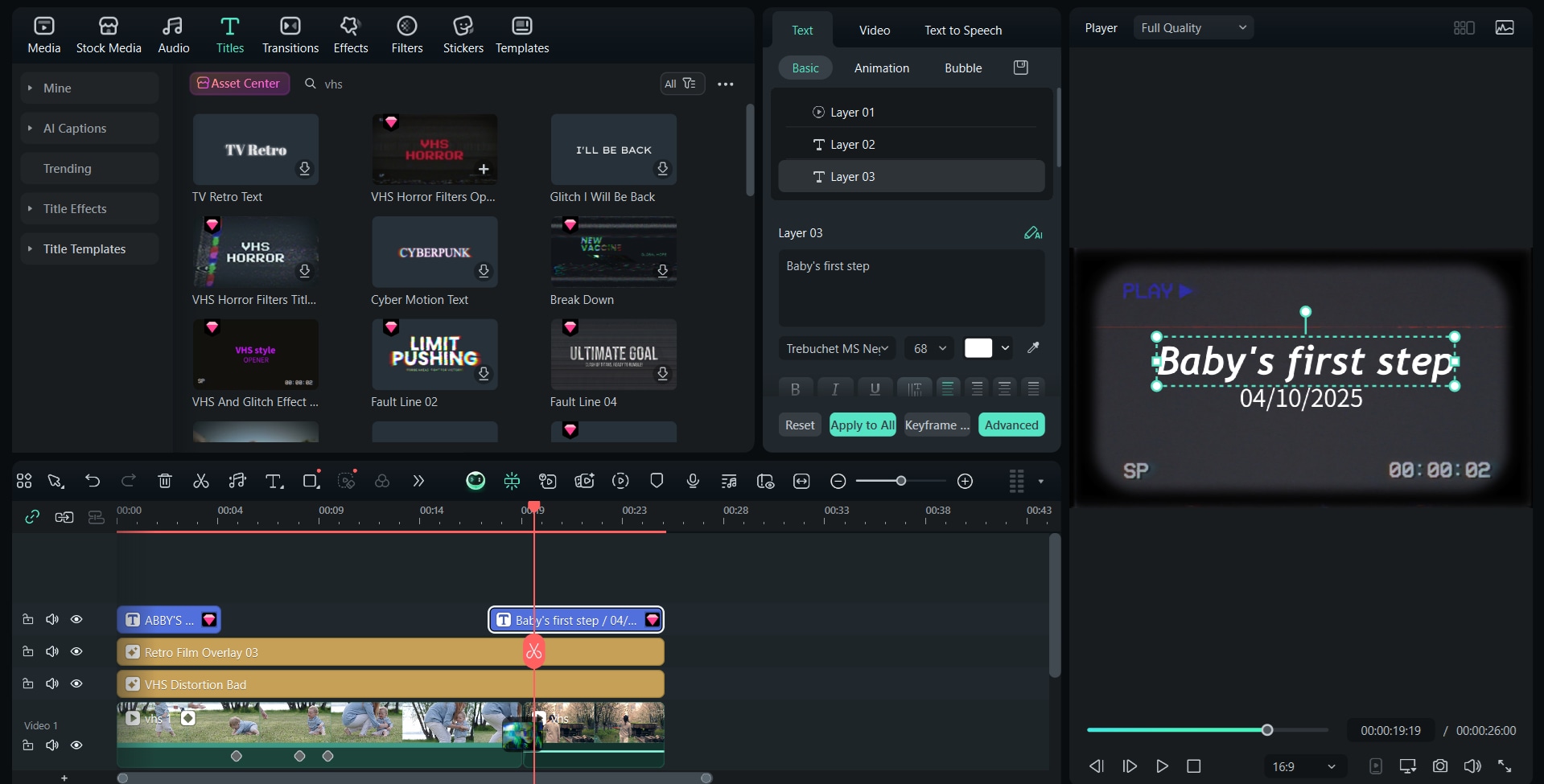Open the AI text writing tool
1544x784 pixels.
point(1033,233)
